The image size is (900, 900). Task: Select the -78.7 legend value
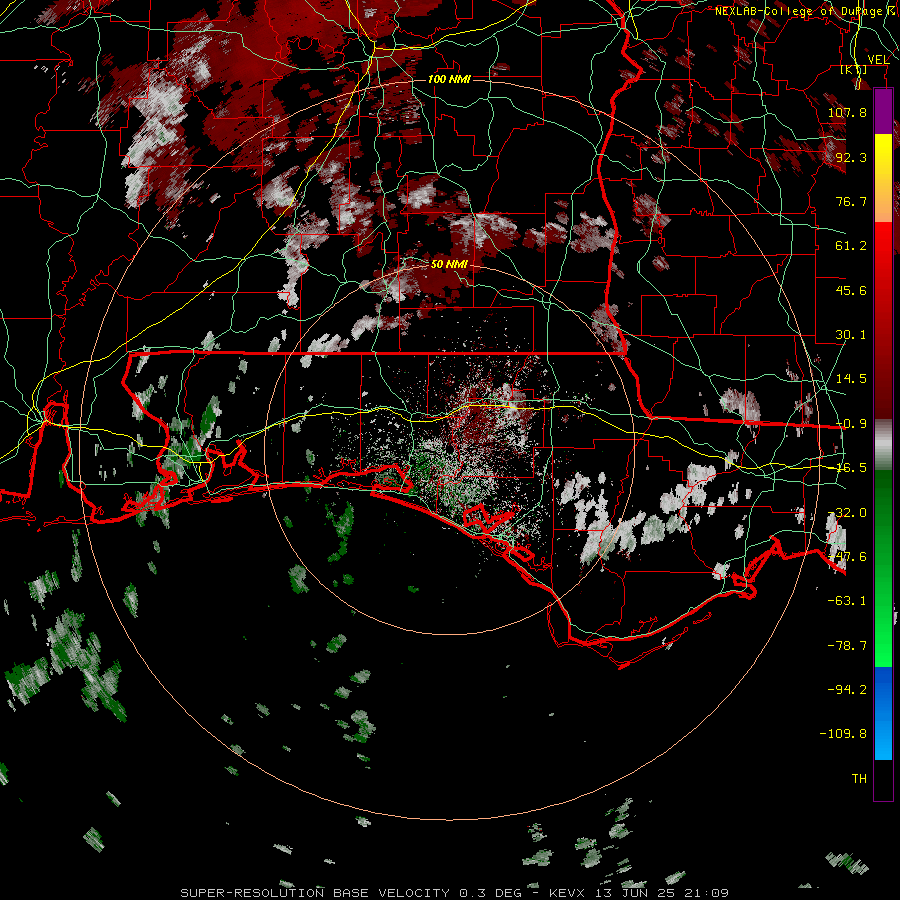pos(847,646)
